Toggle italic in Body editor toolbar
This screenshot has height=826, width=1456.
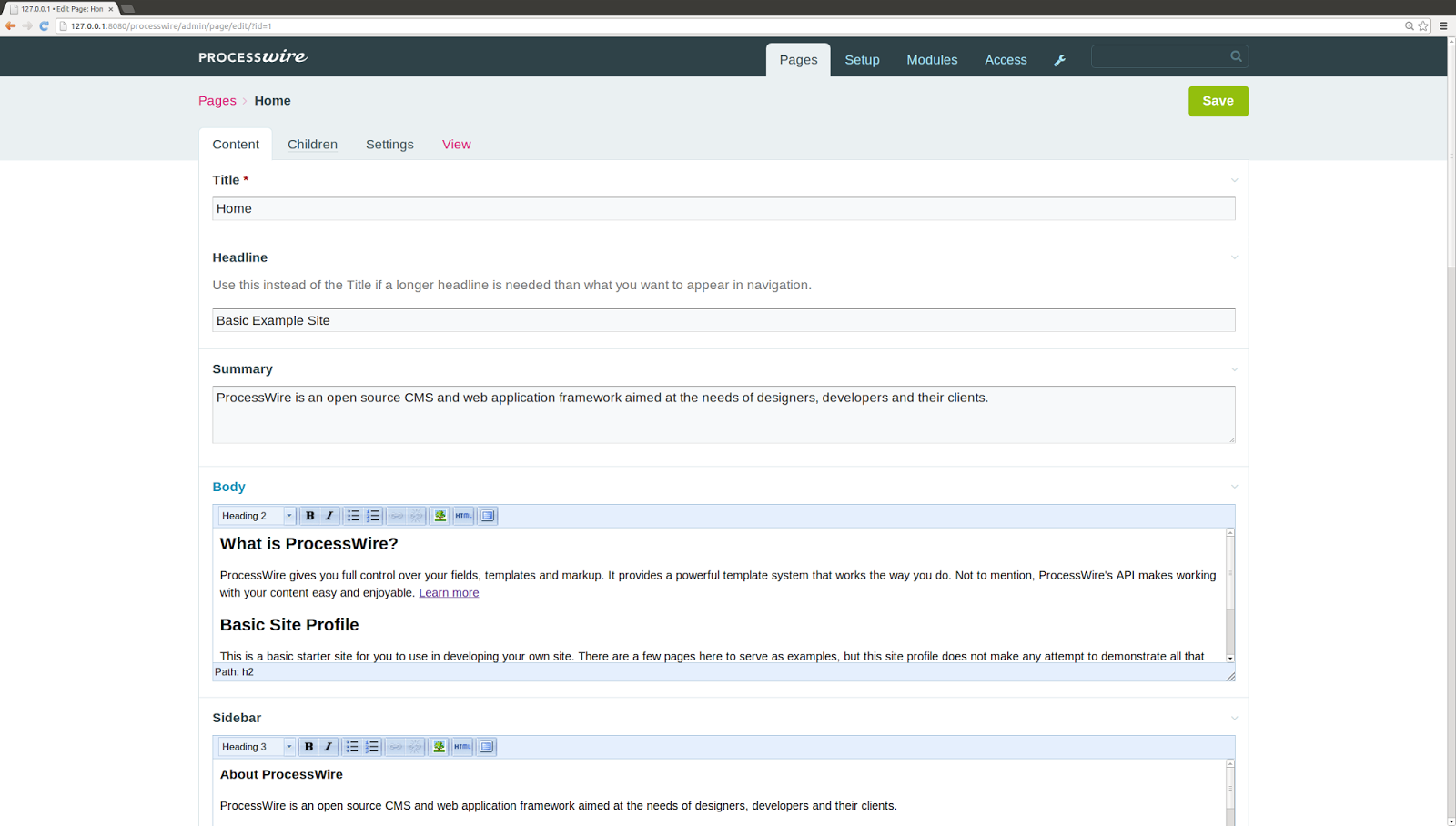[329, 516]
